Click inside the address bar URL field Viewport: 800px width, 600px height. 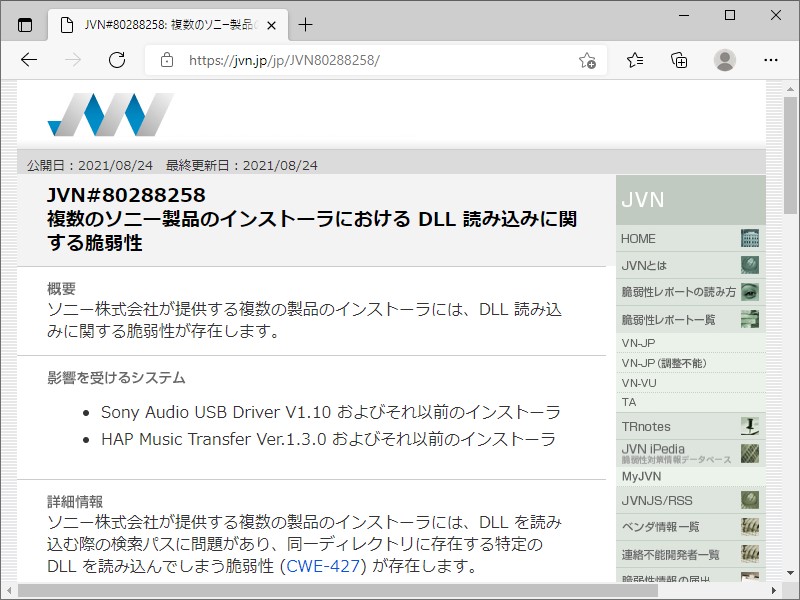tap(300, 60)
